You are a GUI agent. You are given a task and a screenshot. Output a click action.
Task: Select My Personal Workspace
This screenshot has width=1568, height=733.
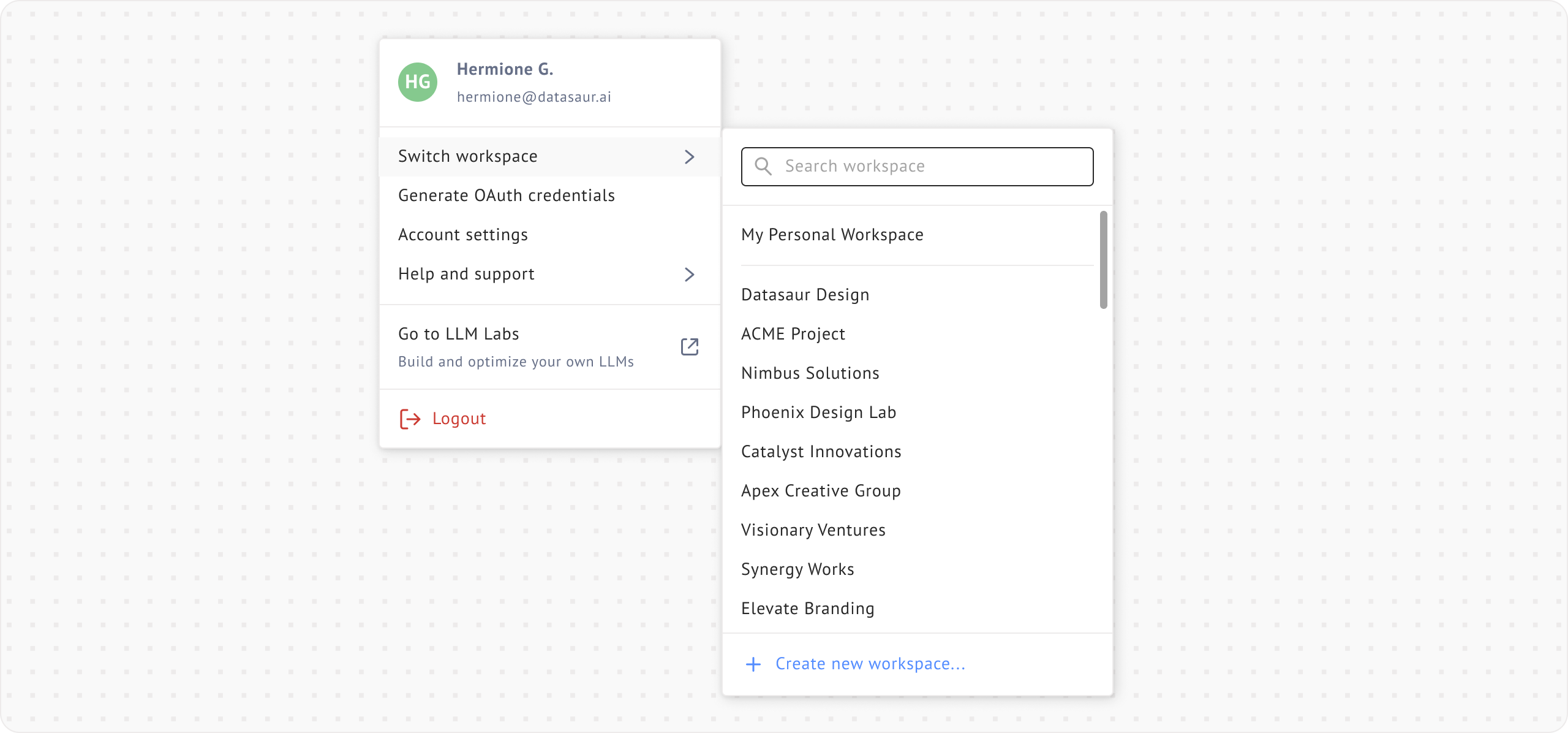click(832, 235)
